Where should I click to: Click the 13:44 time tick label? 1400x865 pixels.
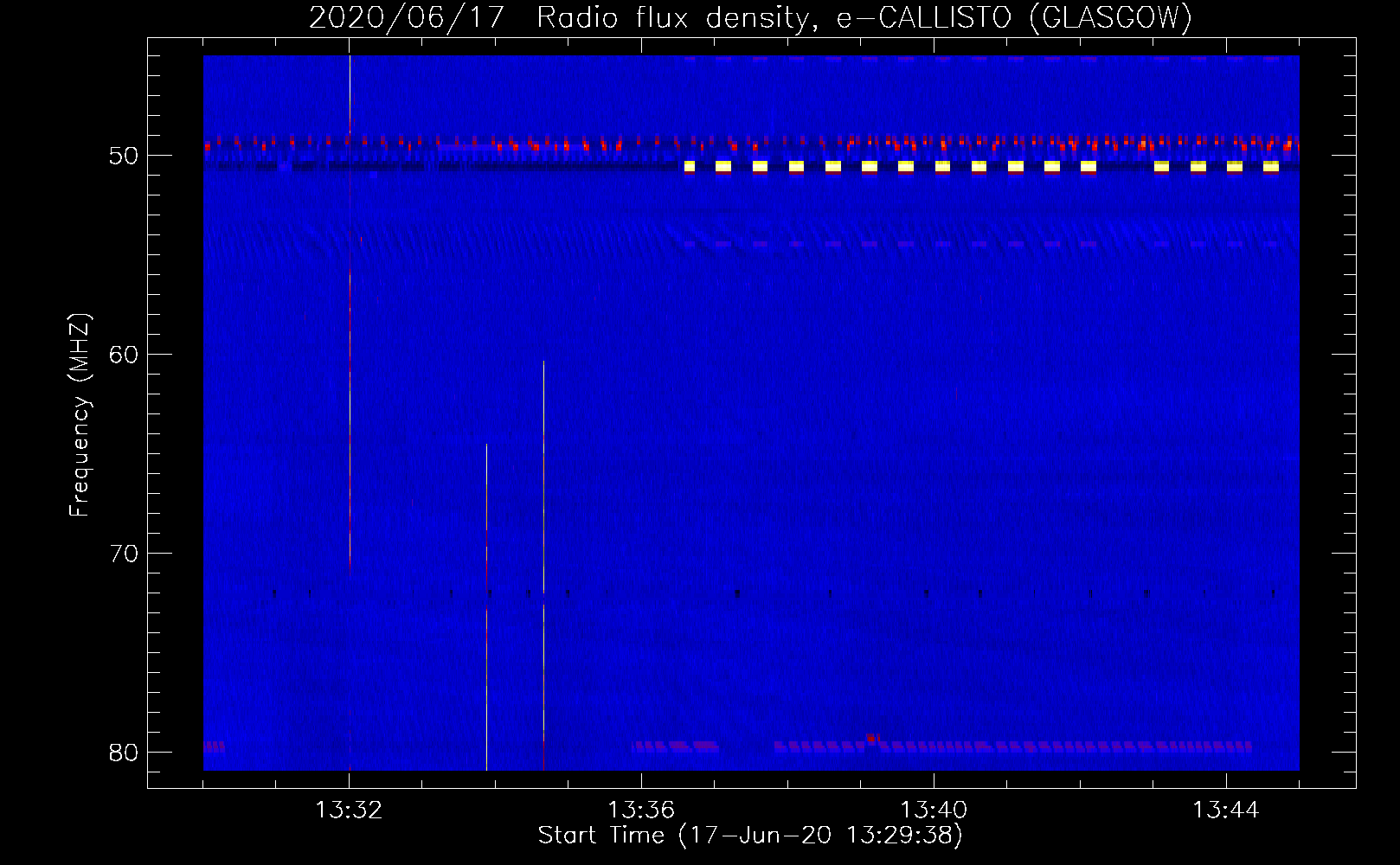click(x=1226, y=811)
